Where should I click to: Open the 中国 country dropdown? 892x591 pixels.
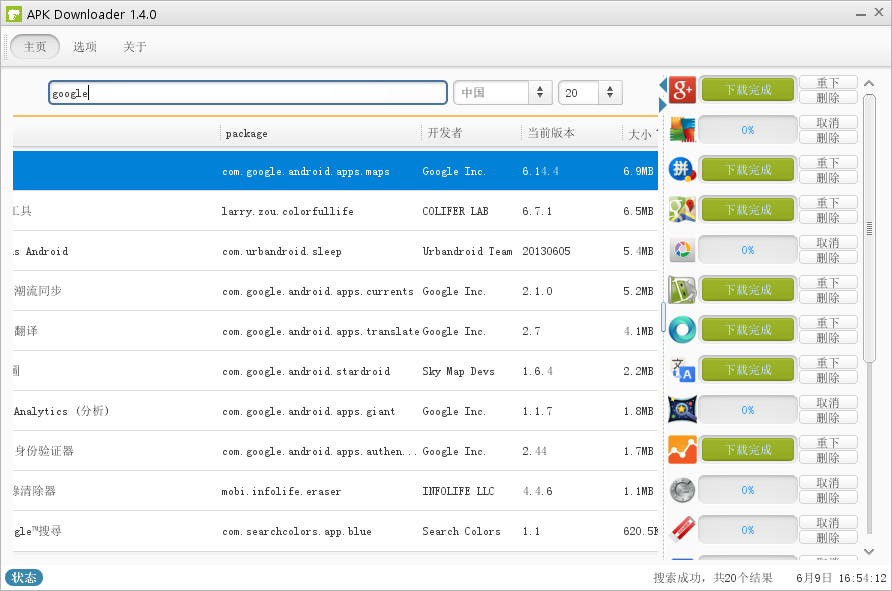coord(503,93)
